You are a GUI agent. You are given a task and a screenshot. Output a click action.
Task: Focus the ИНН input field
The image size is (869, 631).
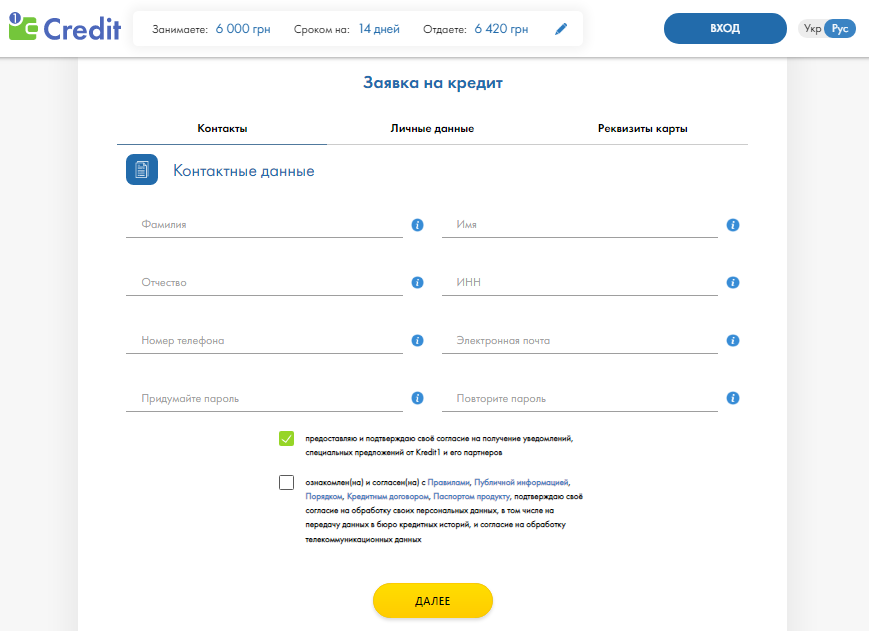(x=580, y=283)
